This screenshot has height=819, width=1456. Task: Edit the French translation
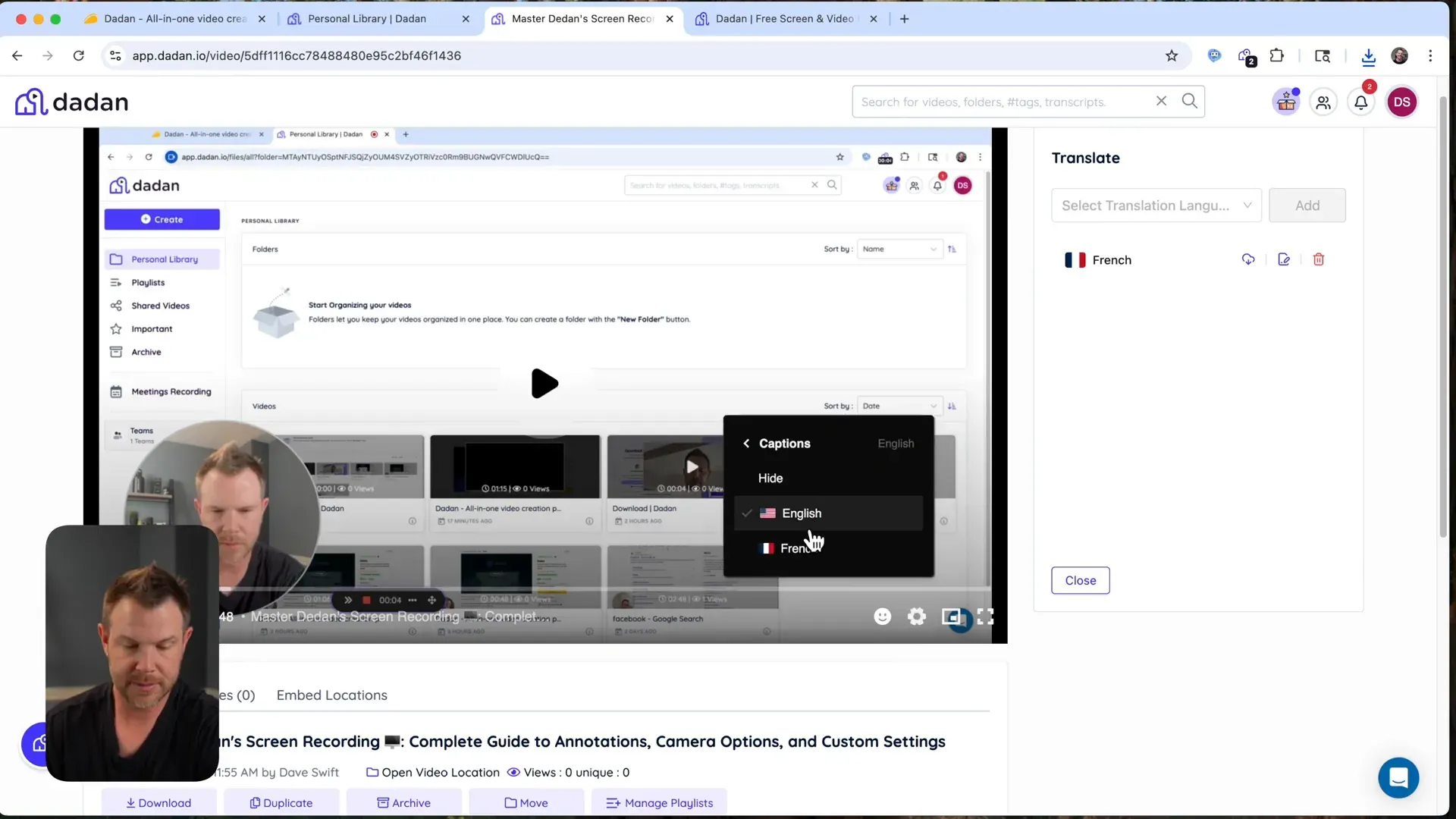click(x=1284, y=259)
